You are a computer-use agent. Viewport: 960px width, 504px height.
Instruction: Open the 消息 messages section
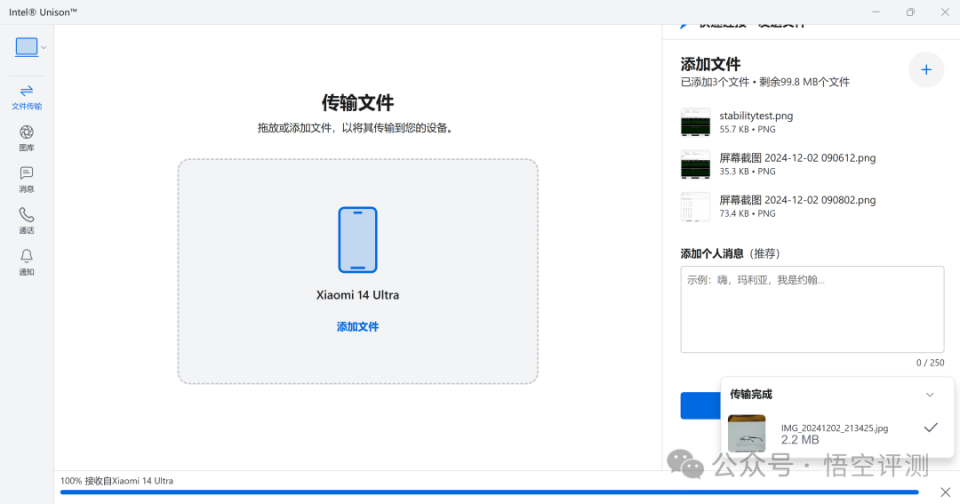(26, 179)
